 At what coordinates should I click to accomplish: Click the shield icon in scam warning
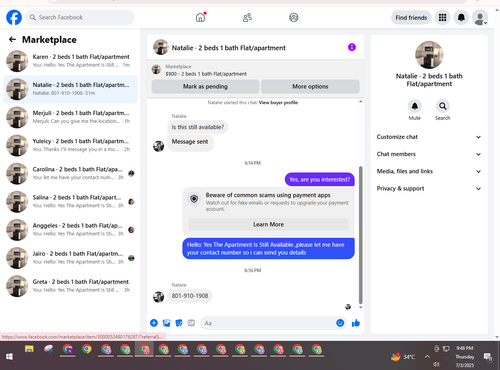tap(194, 199)
